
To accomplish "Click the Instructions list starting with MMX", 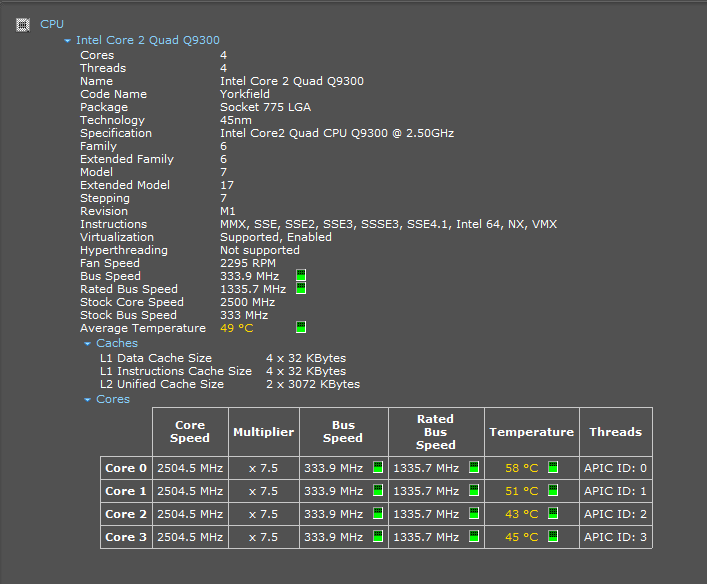I will pos(389,224).
